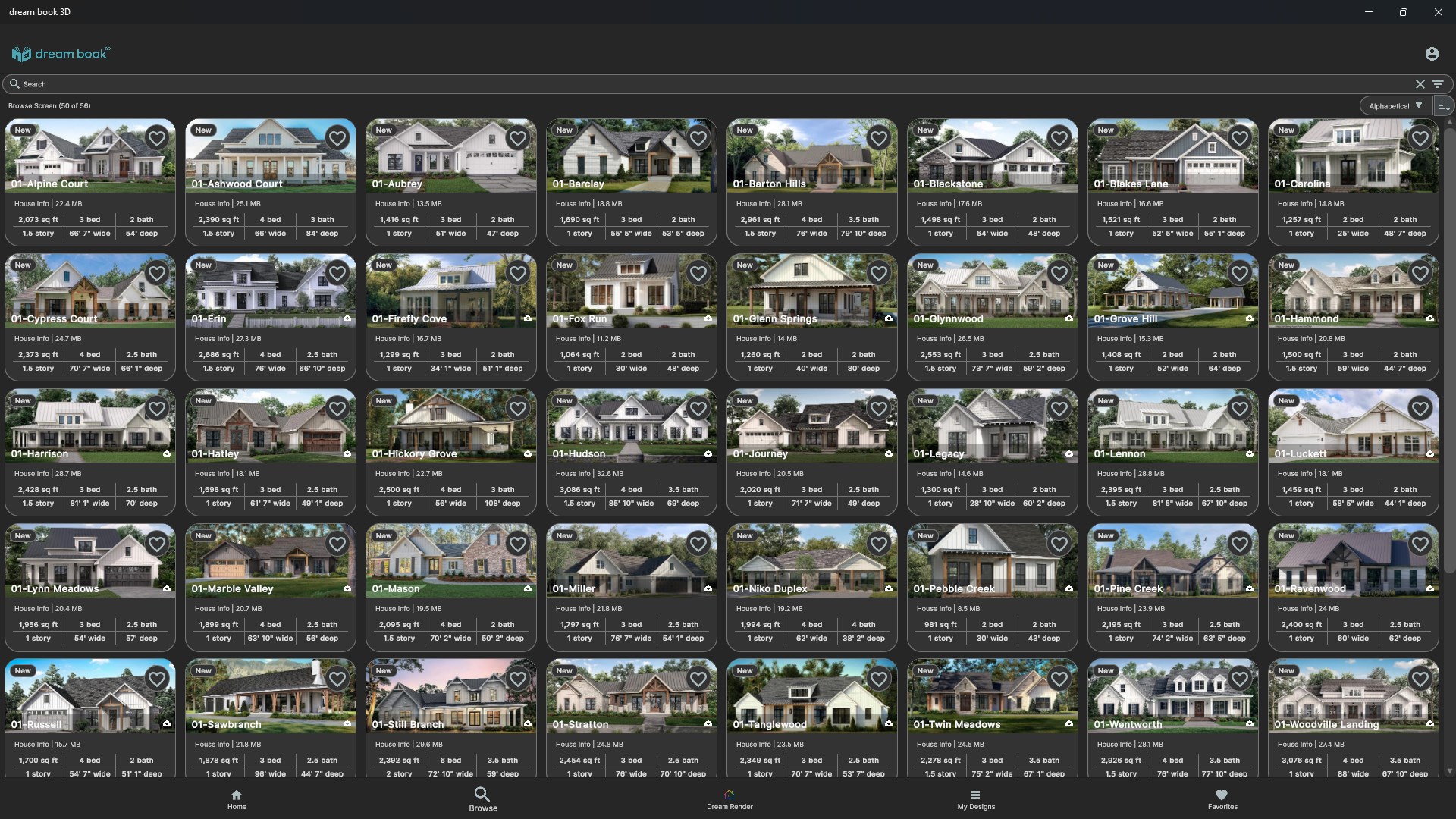The height and width of the screenshot is (819, 1456).
Task: Click the camera icon on 01-Erin card
Action: 347,319
